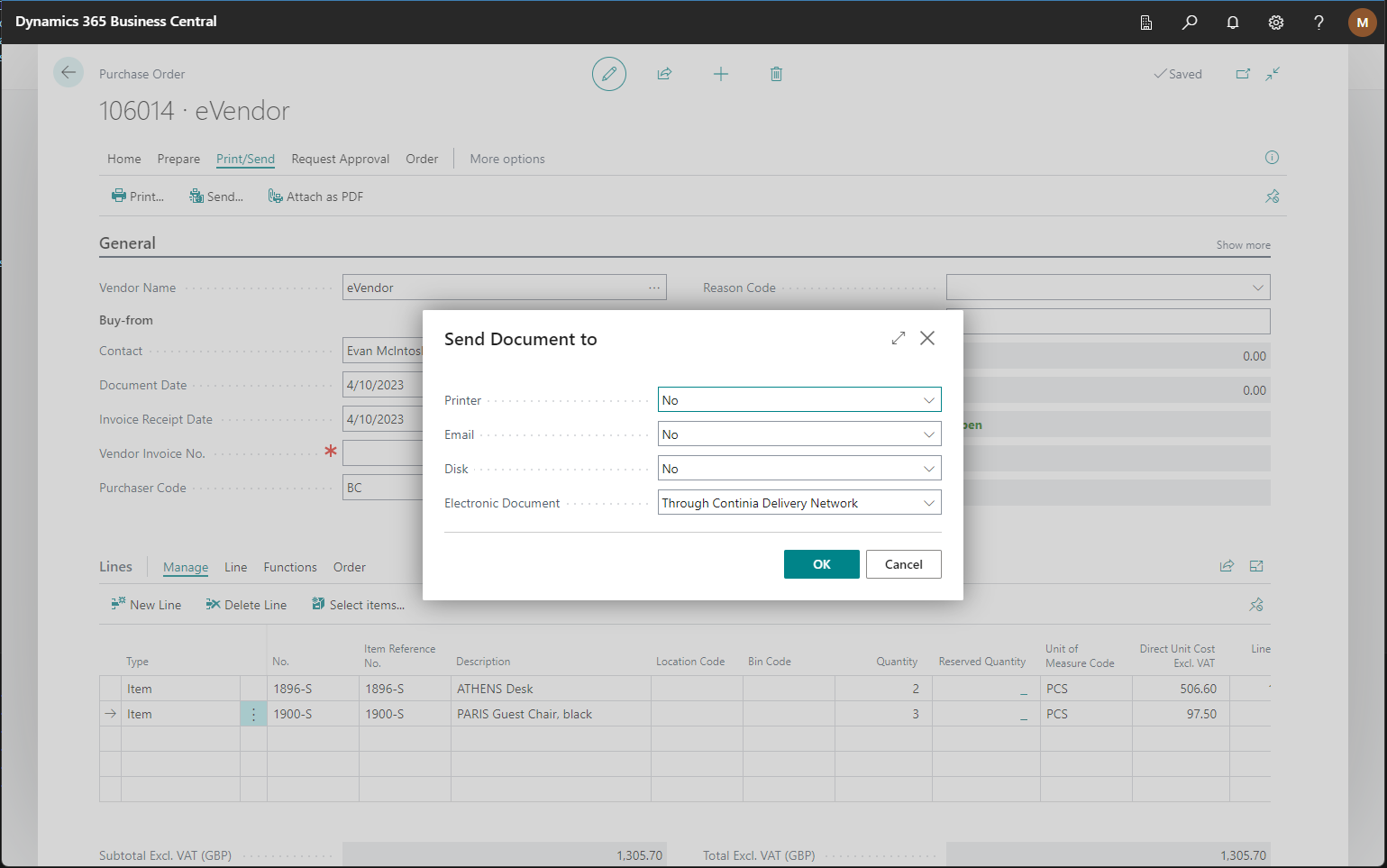Click the search magnifier icon in header
This screenshot has height=868, width=1387.
click(1190, 23)
